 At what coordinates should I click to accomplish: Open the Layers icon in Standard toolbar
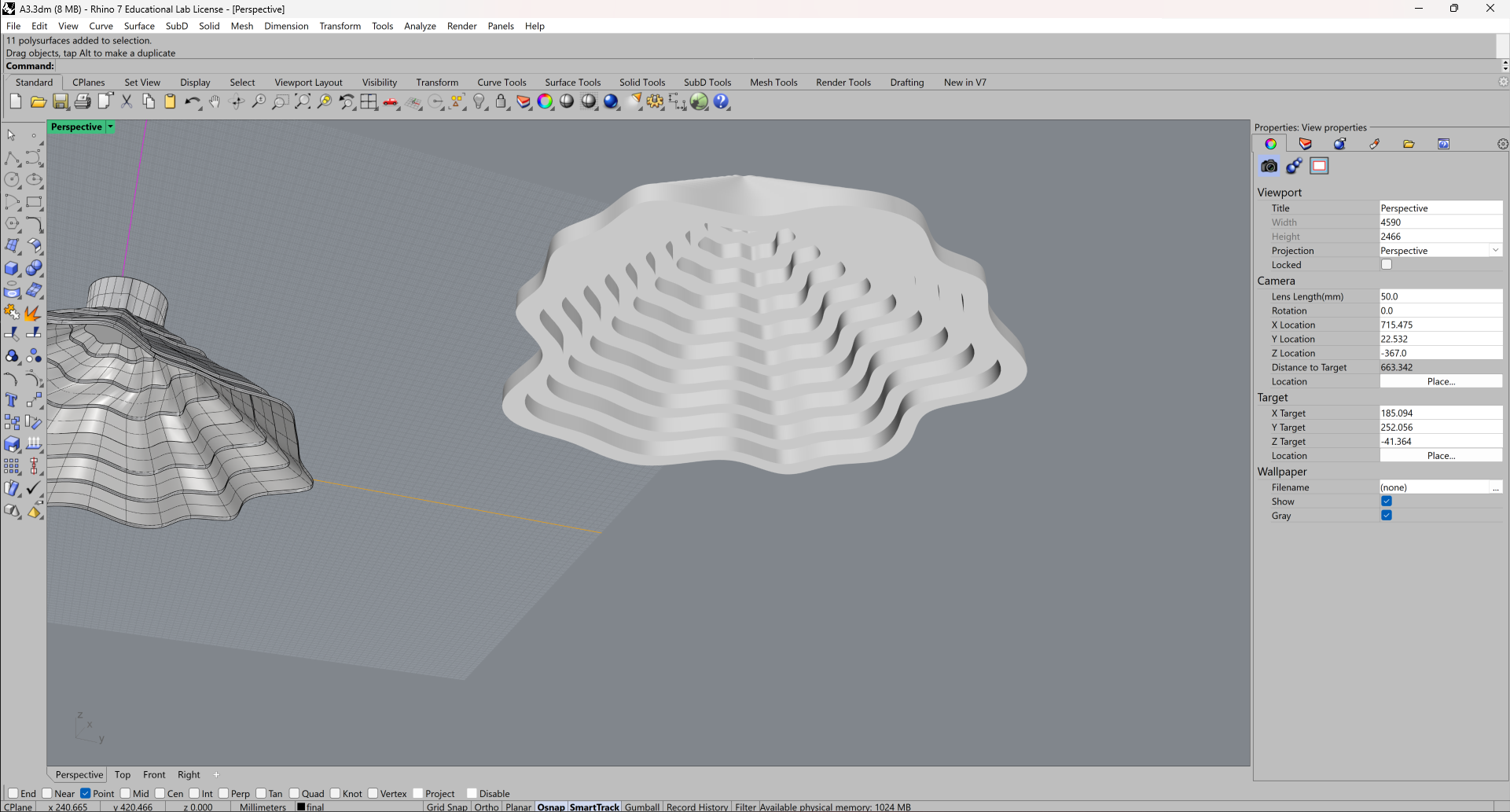tap(523, 101)
